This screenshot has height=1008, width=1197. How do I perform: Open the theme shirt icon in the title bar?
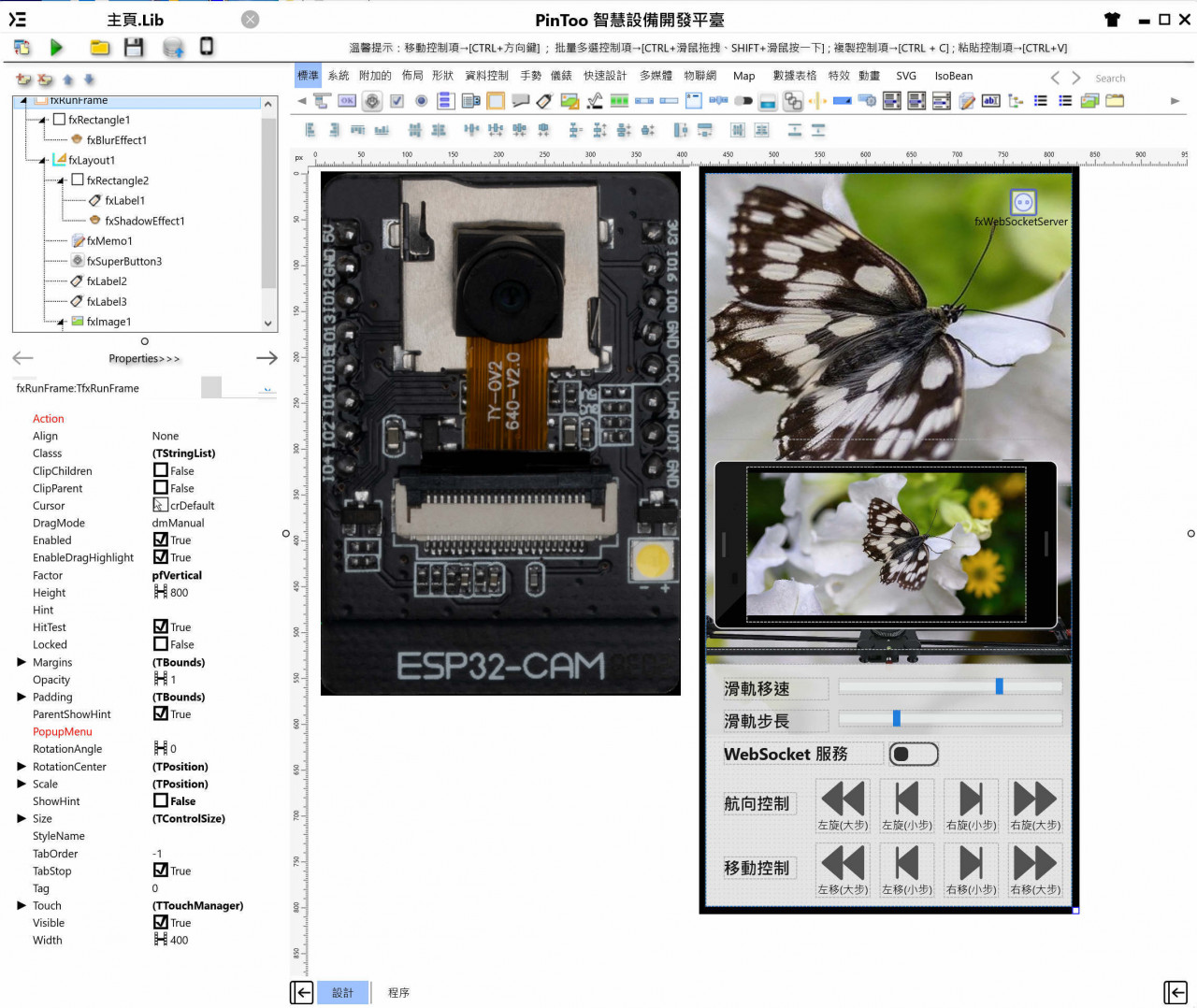1113,20
